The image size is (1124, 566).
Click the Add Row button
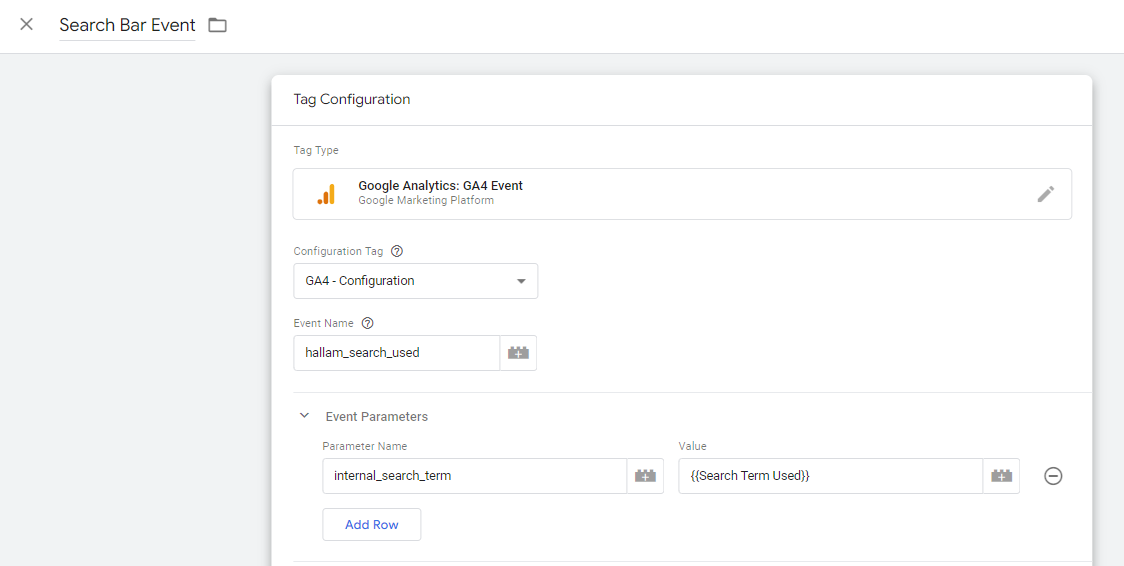pyautogui.click(x=371, y=524)
